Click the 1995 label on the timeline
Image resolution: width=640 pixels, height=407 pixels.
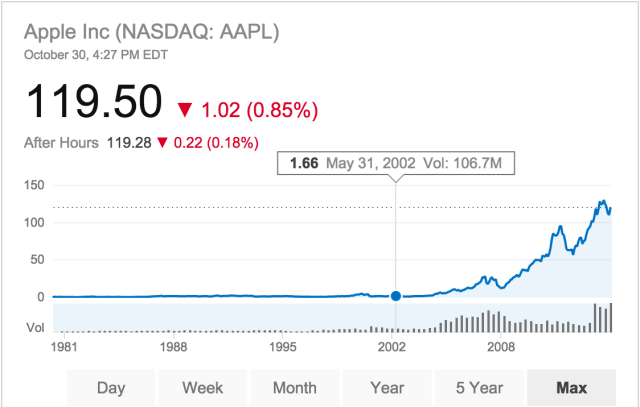tap(284, 347)
